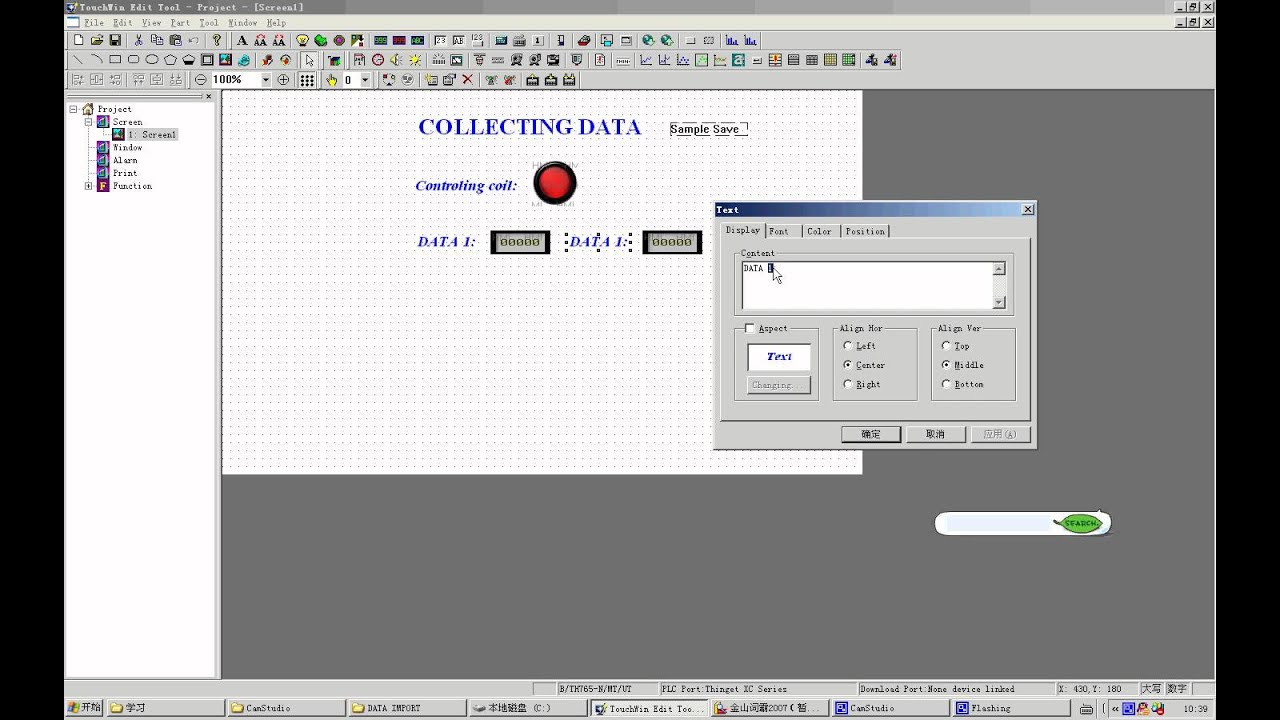
Task: Save project using floppy disk icon
Action: click(x=115, y=40)
